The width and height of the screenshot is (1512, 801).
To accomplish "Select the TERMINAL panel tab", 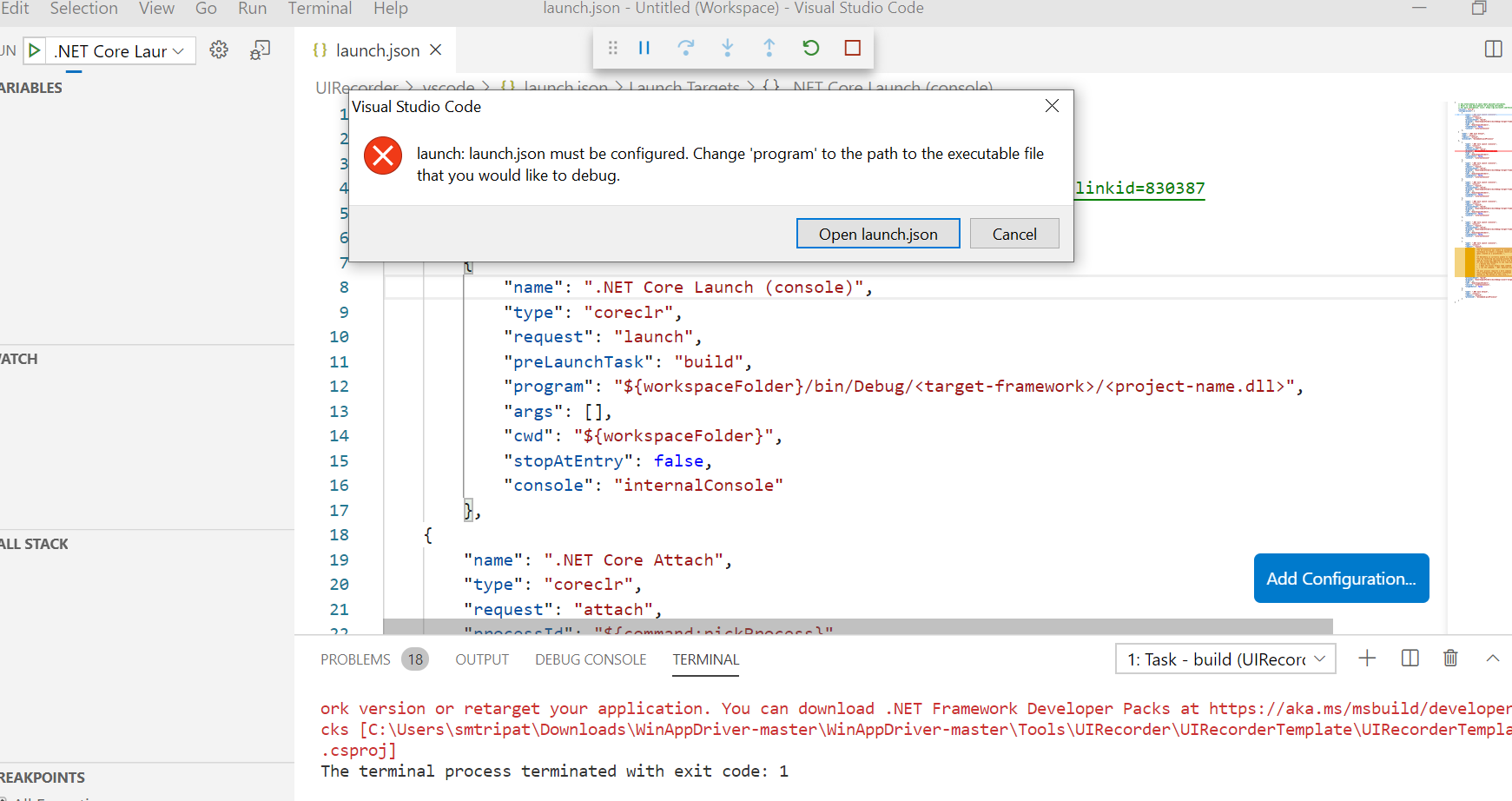I will pos(705,659).
